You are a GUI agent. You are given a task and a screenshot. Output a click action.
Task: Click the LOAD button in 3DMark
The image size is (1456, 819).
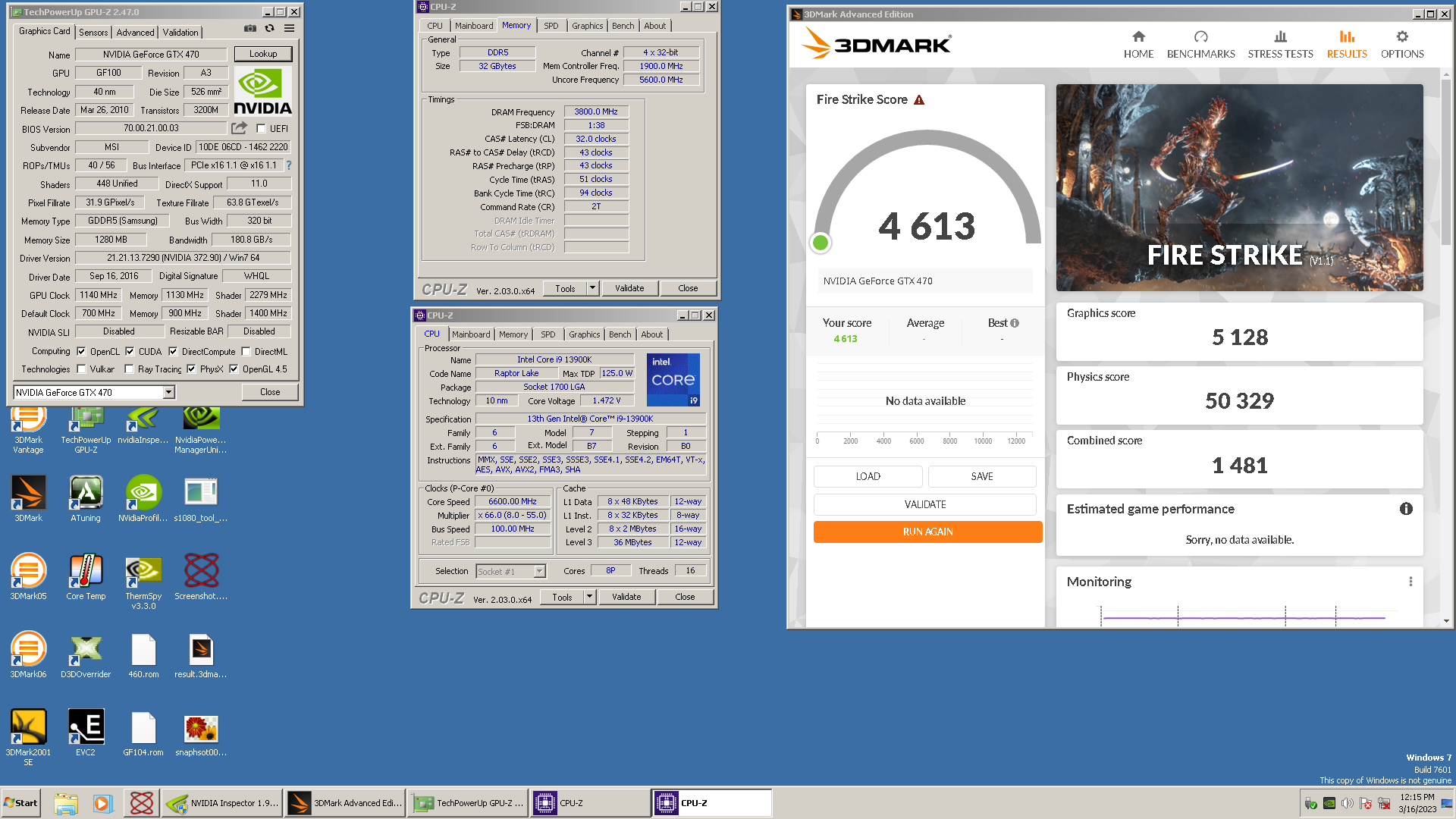point(868,476)
